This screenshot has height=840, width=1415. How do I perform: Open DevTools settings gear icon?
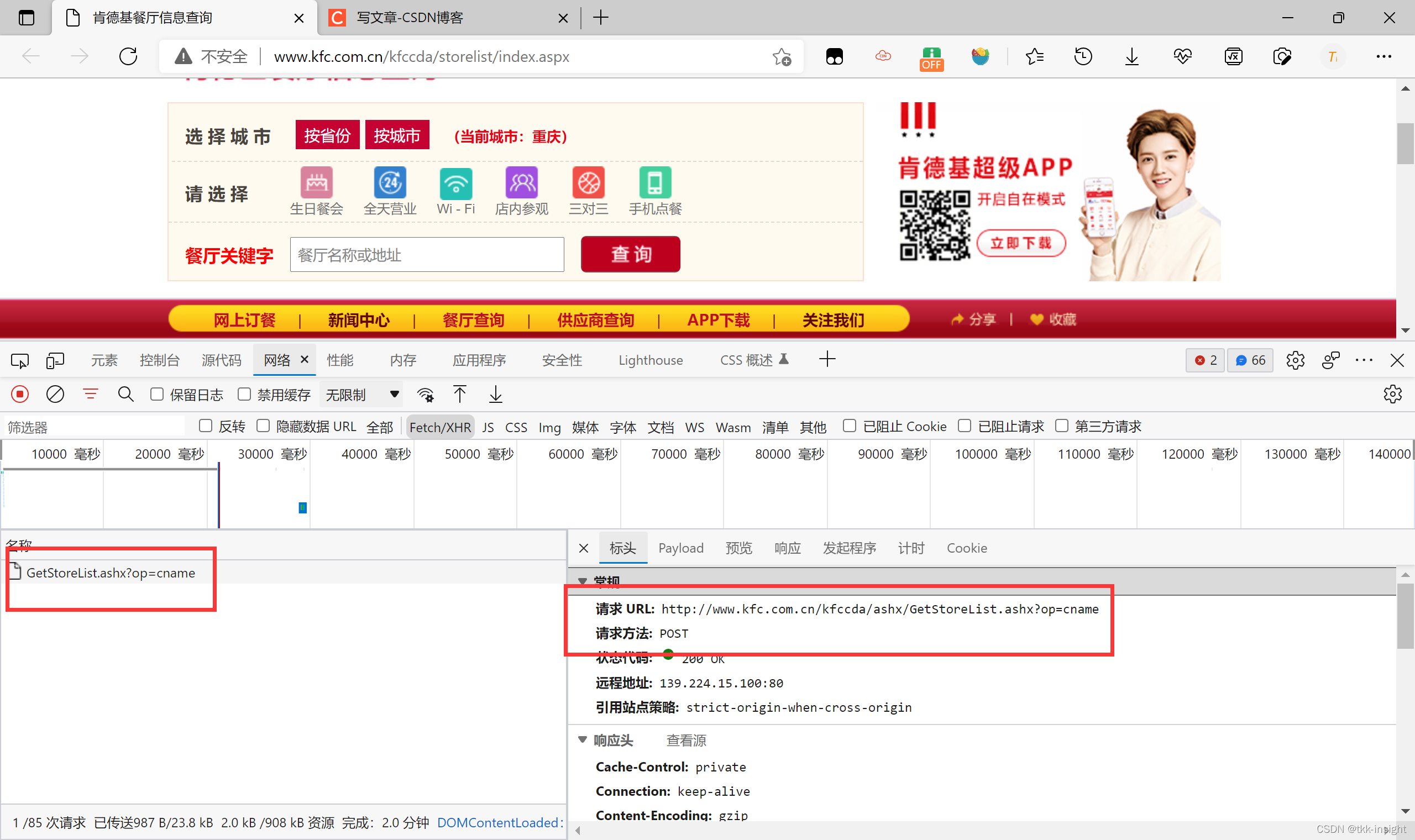coord(1295,360)
